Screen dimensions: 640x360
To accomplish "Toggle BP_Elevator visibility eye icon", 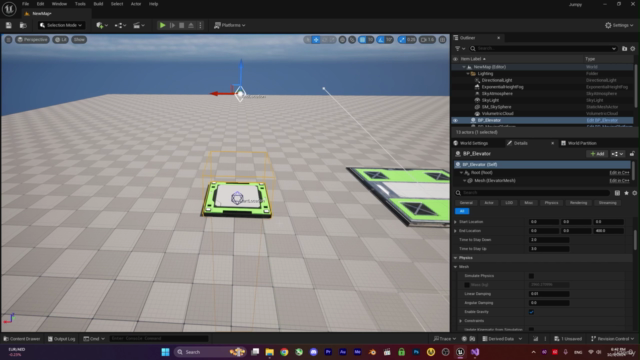I will click(x=456, y=120).
